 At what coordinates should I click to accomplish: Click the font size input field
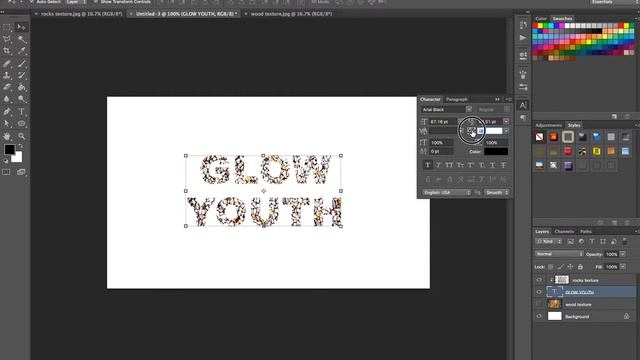[x=444, y=121]
